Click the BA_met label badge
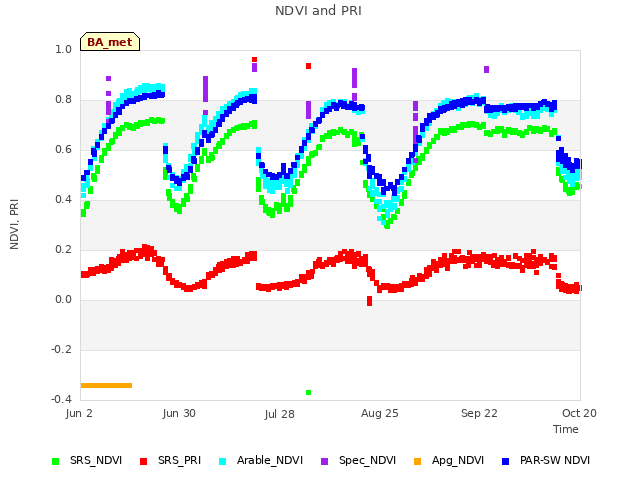Image resolution: width=640 pixels, height=480 pixels. pos(110,42)
